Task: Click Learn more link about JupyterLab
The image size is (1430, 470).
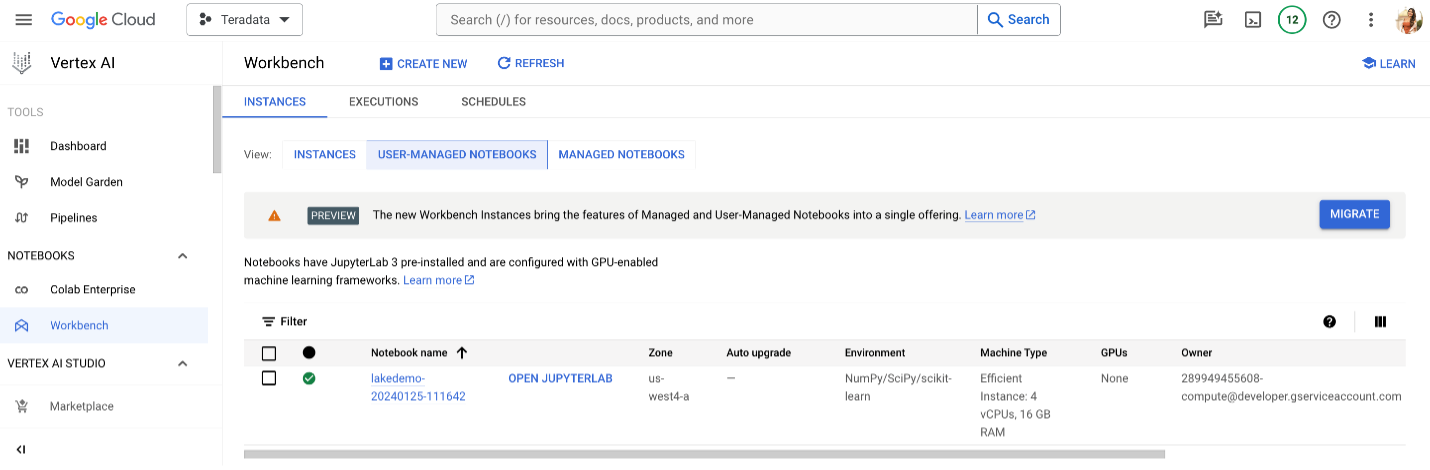Action: (x=438, y=281)
